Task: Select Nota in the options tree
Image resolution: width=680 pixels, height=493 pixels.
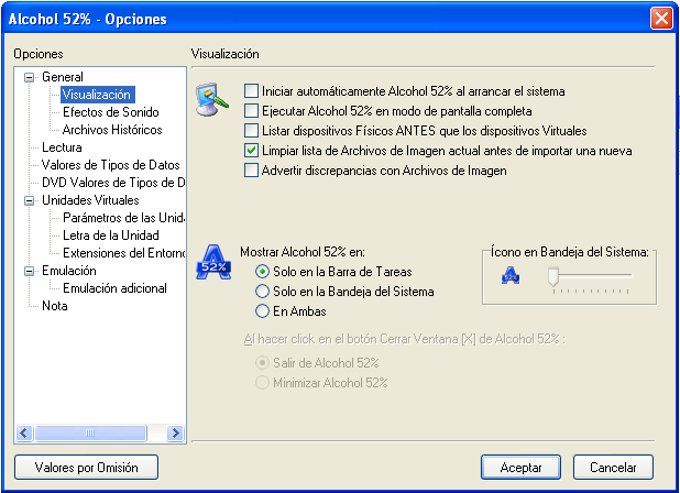Action: click(x=55, y=306)
